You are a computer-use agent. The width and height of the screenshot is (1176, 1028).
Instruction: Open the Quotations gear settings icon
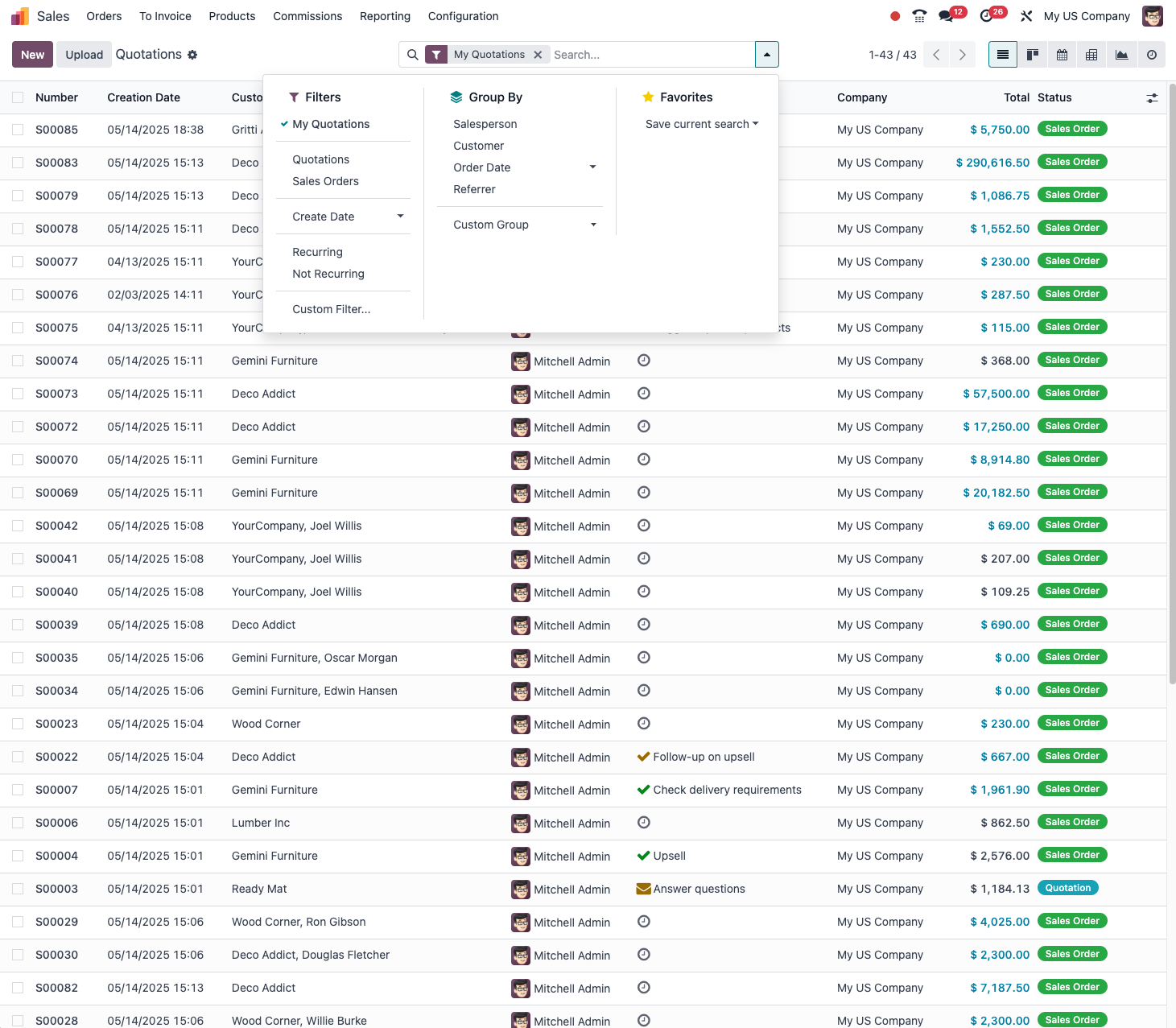point(192,55)
